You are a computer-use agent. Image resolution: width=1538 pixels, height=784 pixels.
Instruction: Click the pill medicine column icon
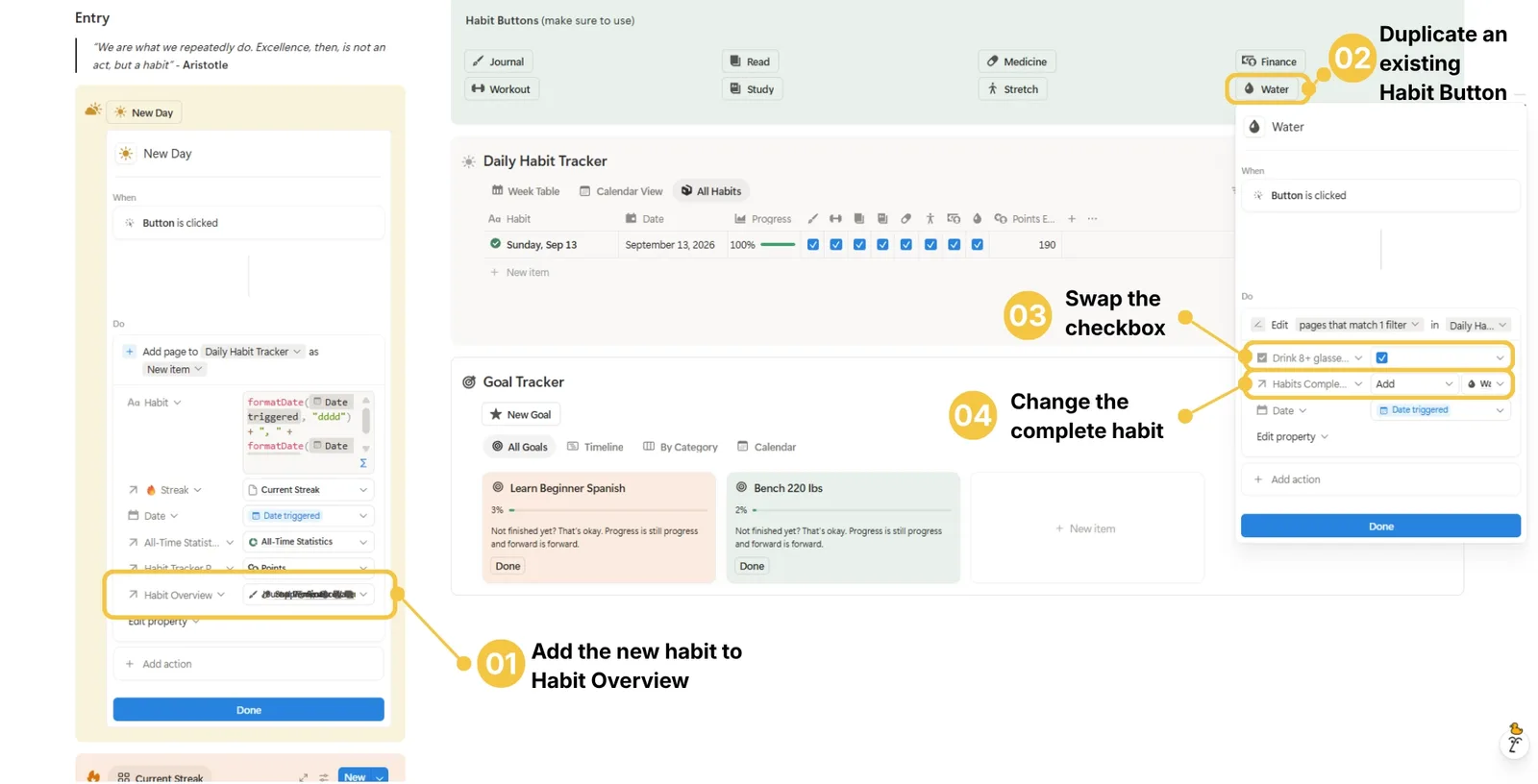coord(906,219)
